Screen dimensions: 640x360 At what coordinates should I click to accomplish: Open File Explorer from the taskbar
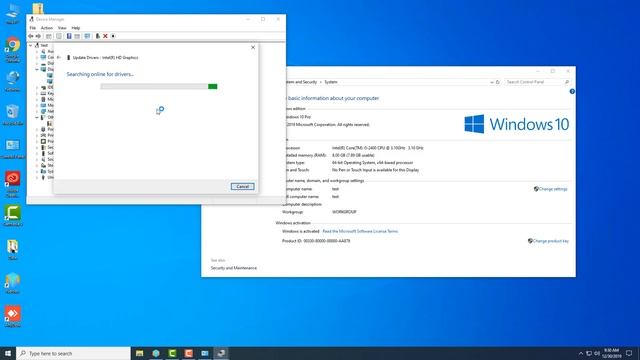[140, 353]
